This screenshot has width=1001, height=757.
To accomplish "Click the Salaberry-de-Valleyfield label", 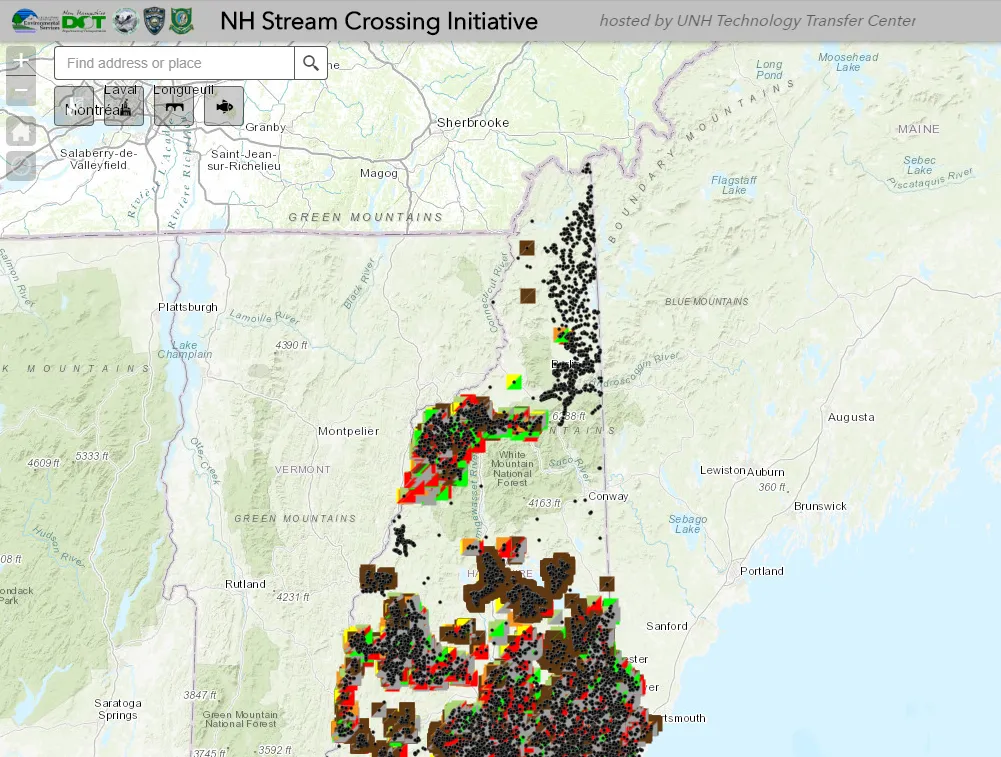I will click(x=98, y=159).
